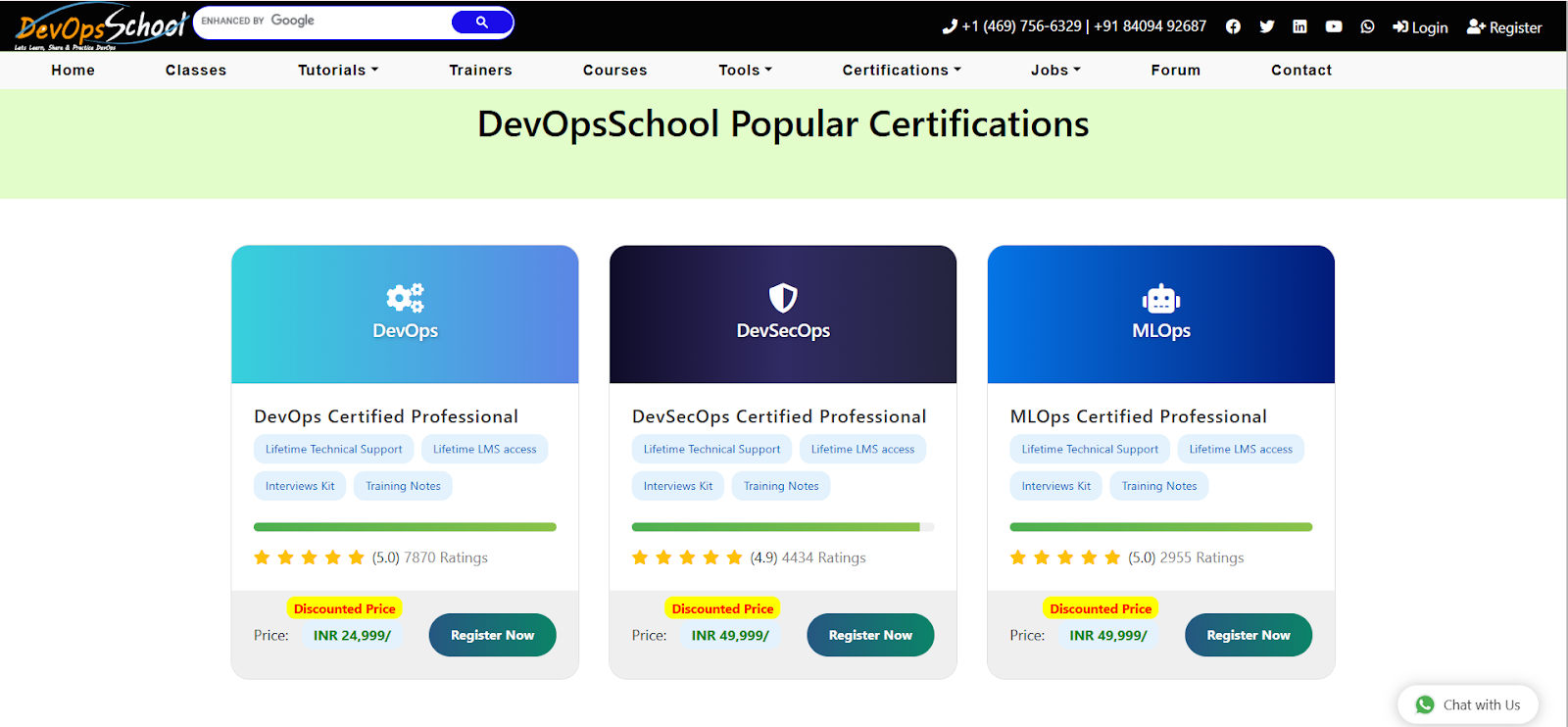The height and width of the screenshot is (727, 1568).
Task: Click the MLOps Certified Professional title
Action: [x=1139, y=416]
